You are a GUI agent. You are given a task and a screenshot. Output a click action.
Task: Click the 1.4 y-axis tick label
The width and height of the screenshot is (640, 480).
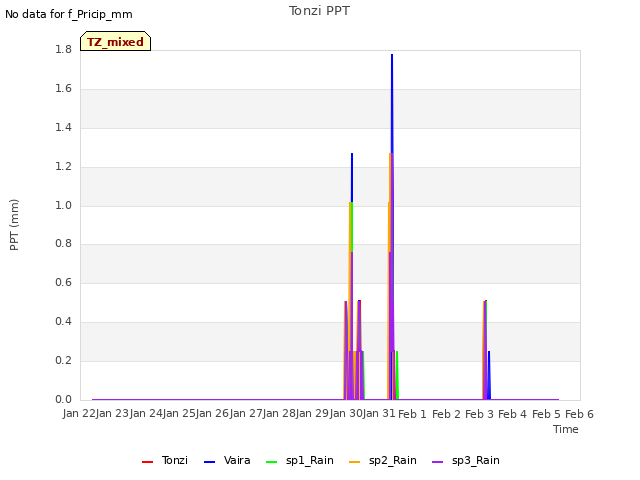[x=63, y=127]
